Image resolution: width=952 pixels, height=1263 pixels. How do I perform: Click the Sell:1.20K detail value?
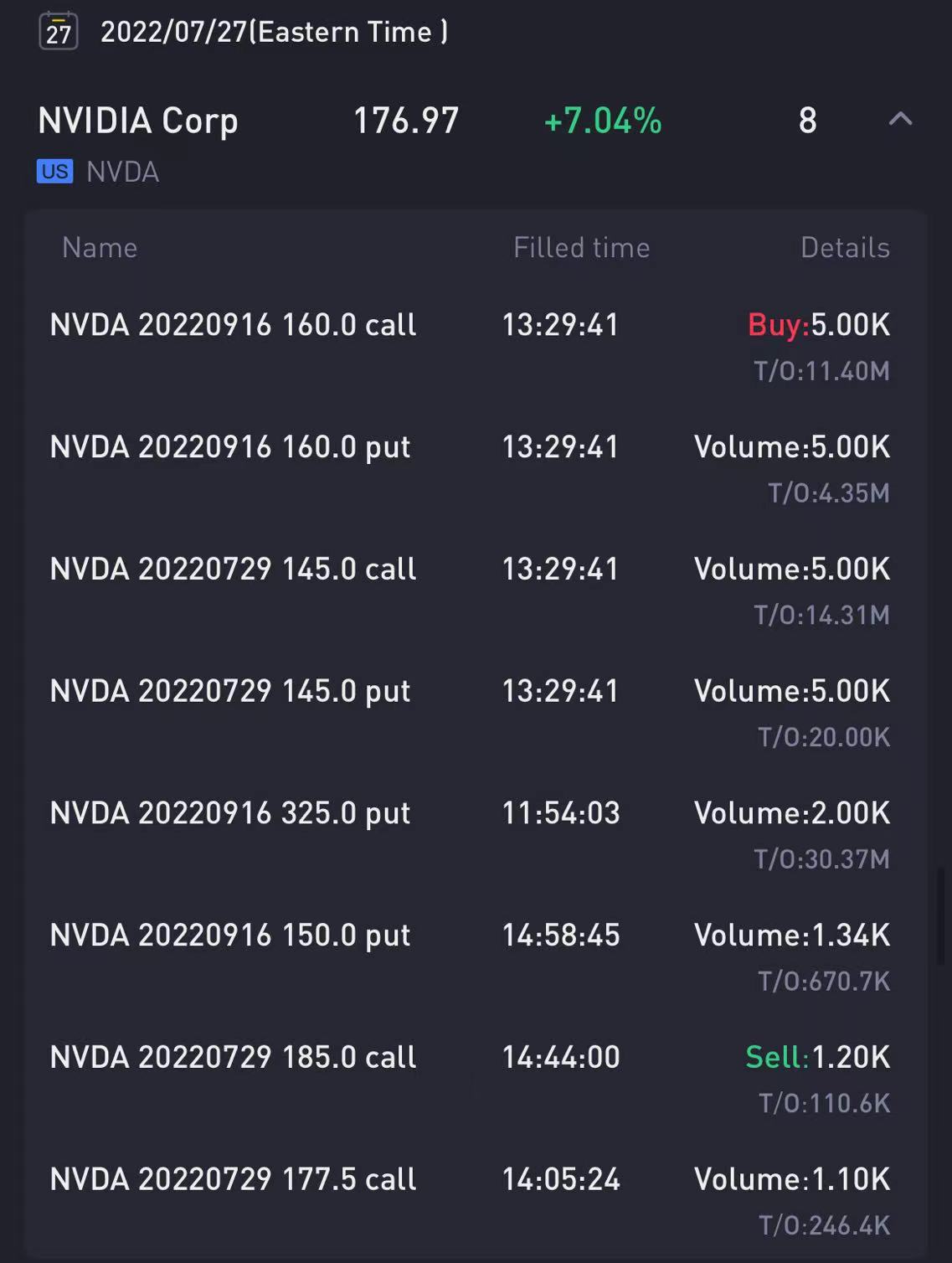(x=818, y=1057)
